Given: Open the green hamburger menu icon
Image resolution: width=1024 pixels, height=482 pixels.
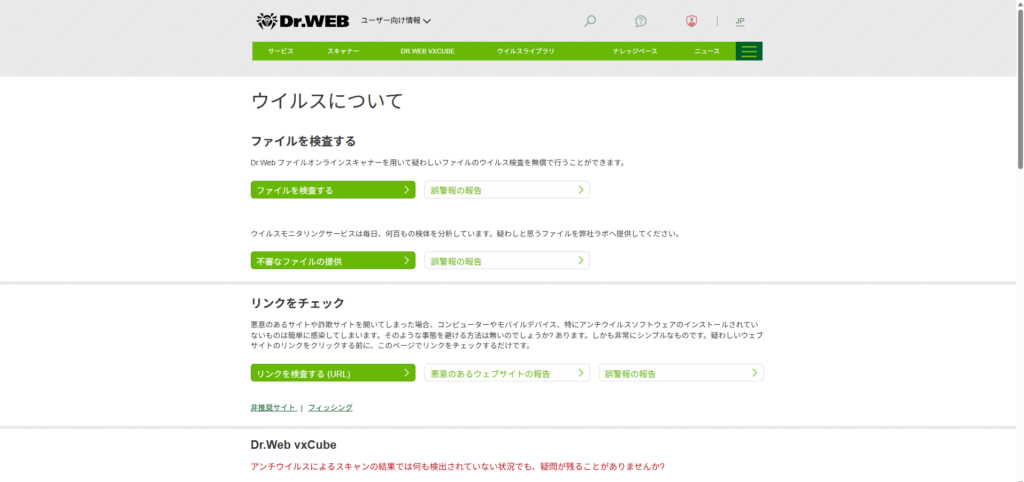Looking at the screenshot, I should (749, 51).
